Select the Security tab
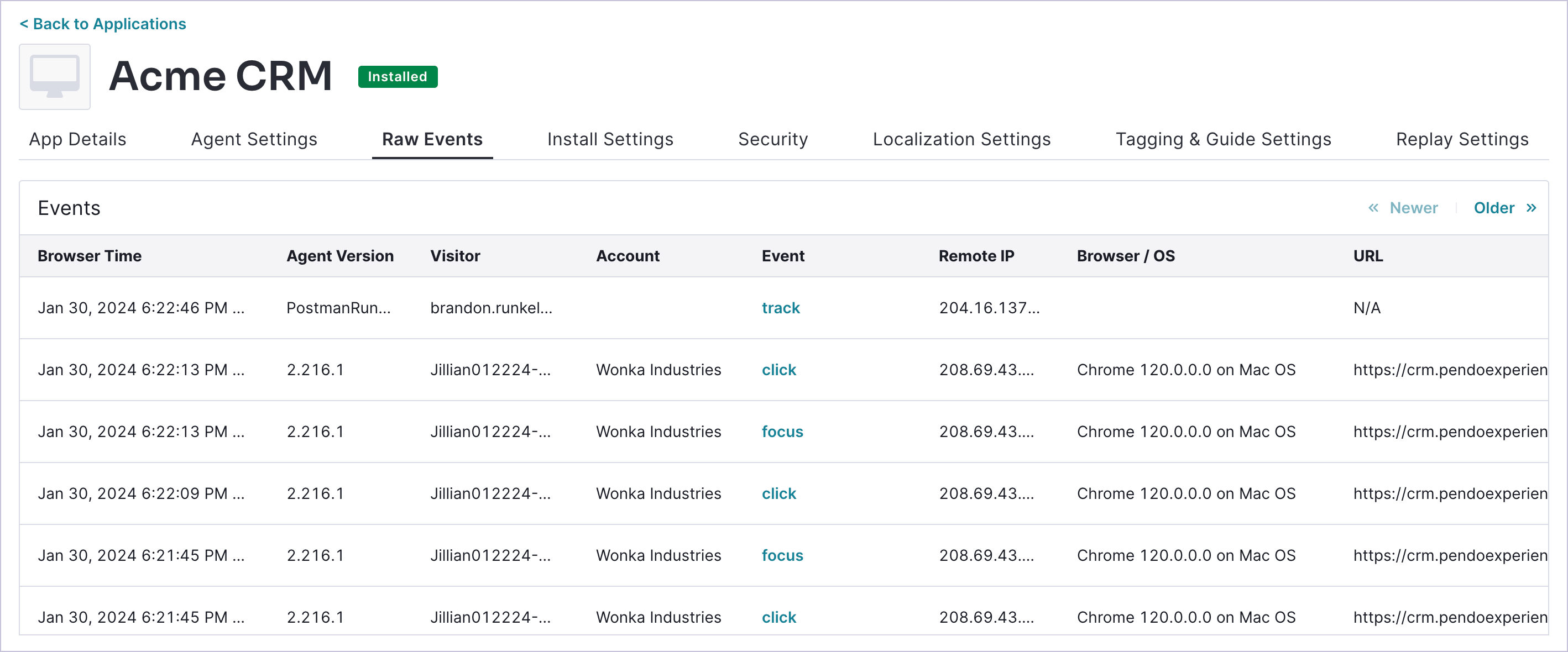The image size is (1568, 652). click(x=772, y=139)
